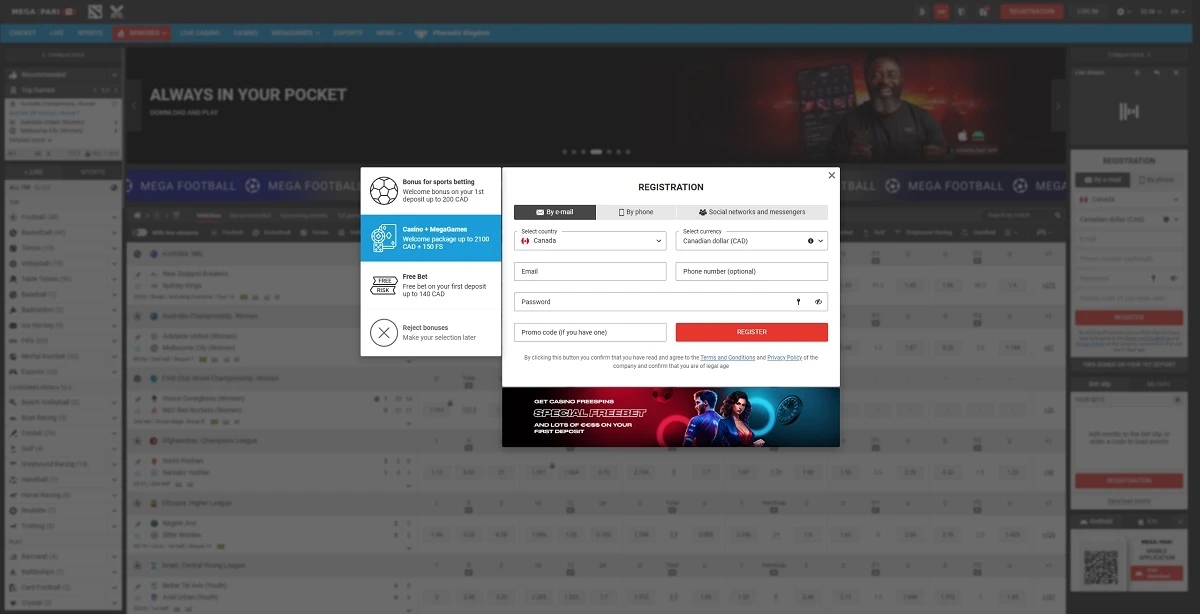Go to previous banner with the left arrow
Viewport: 1200px width, 614px height.
[134, 106]
